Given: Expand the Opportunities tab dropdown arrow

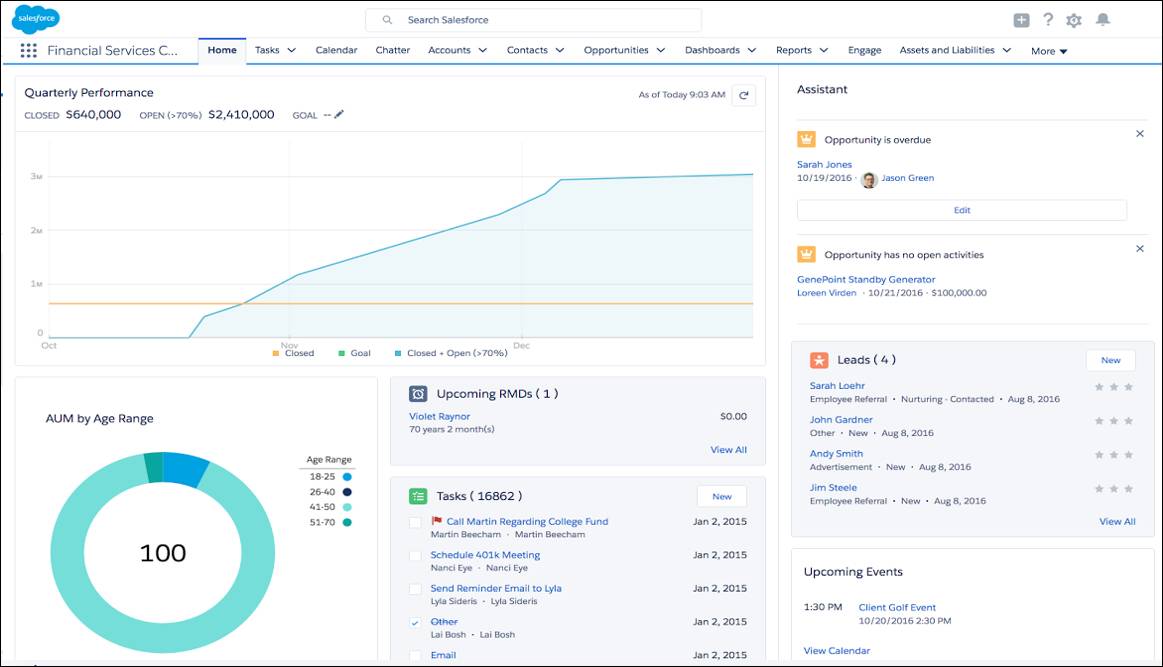Looking at the screenshot, I should (x=661, y=50).
